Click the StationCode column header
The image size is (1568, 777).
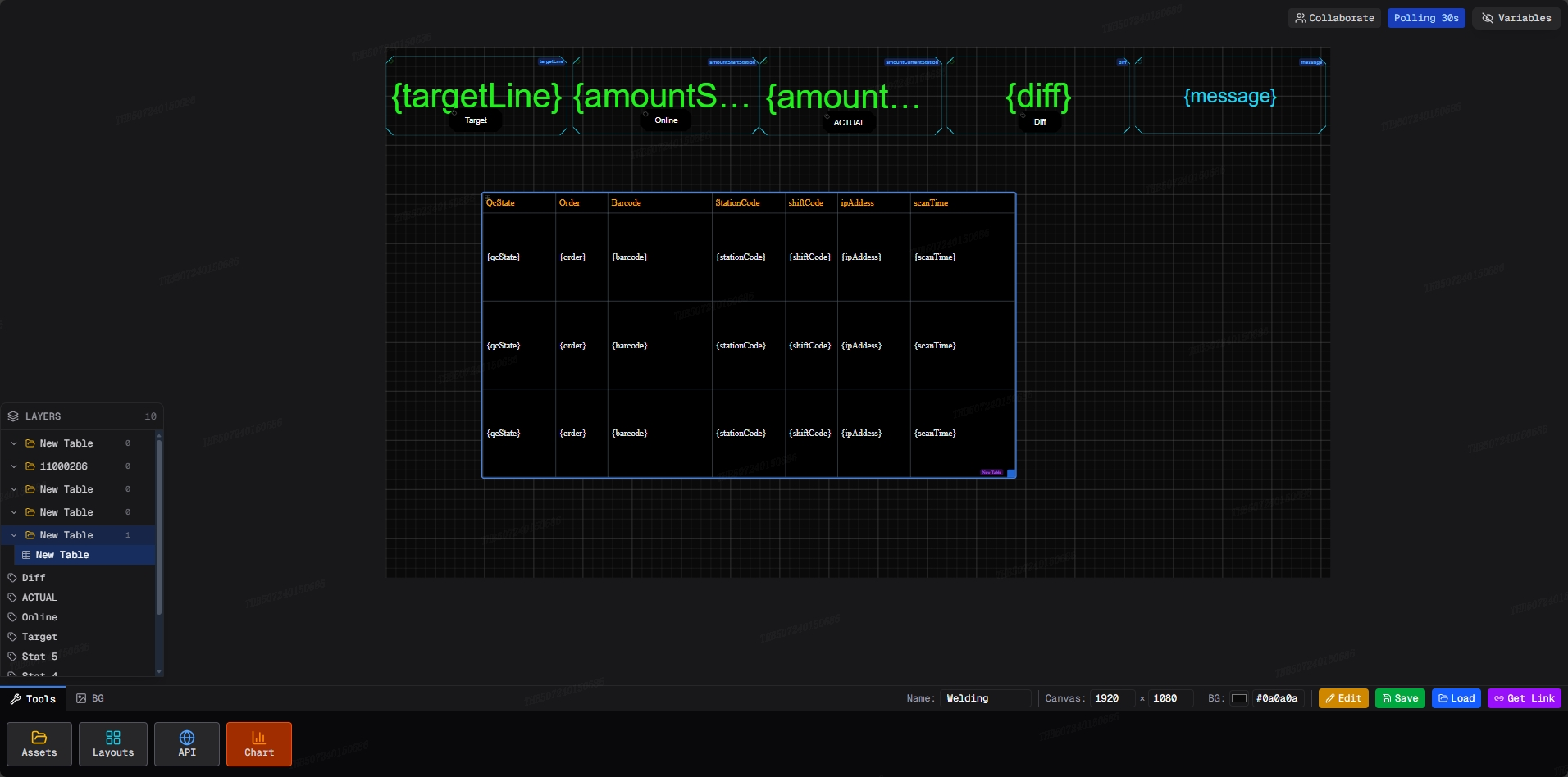coord(737,203)
